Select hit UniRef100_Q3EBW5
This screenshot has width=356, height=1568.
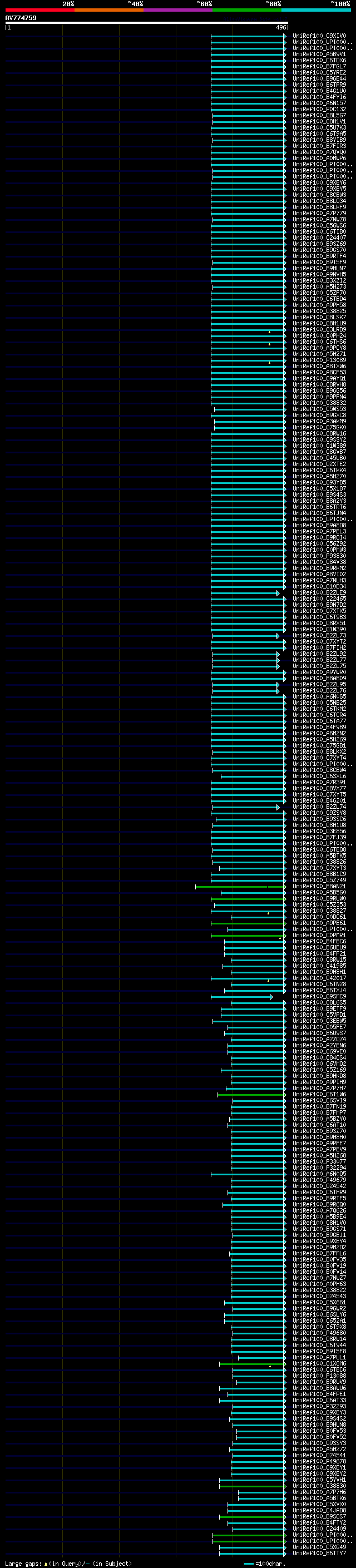(x=319, y=1021)
